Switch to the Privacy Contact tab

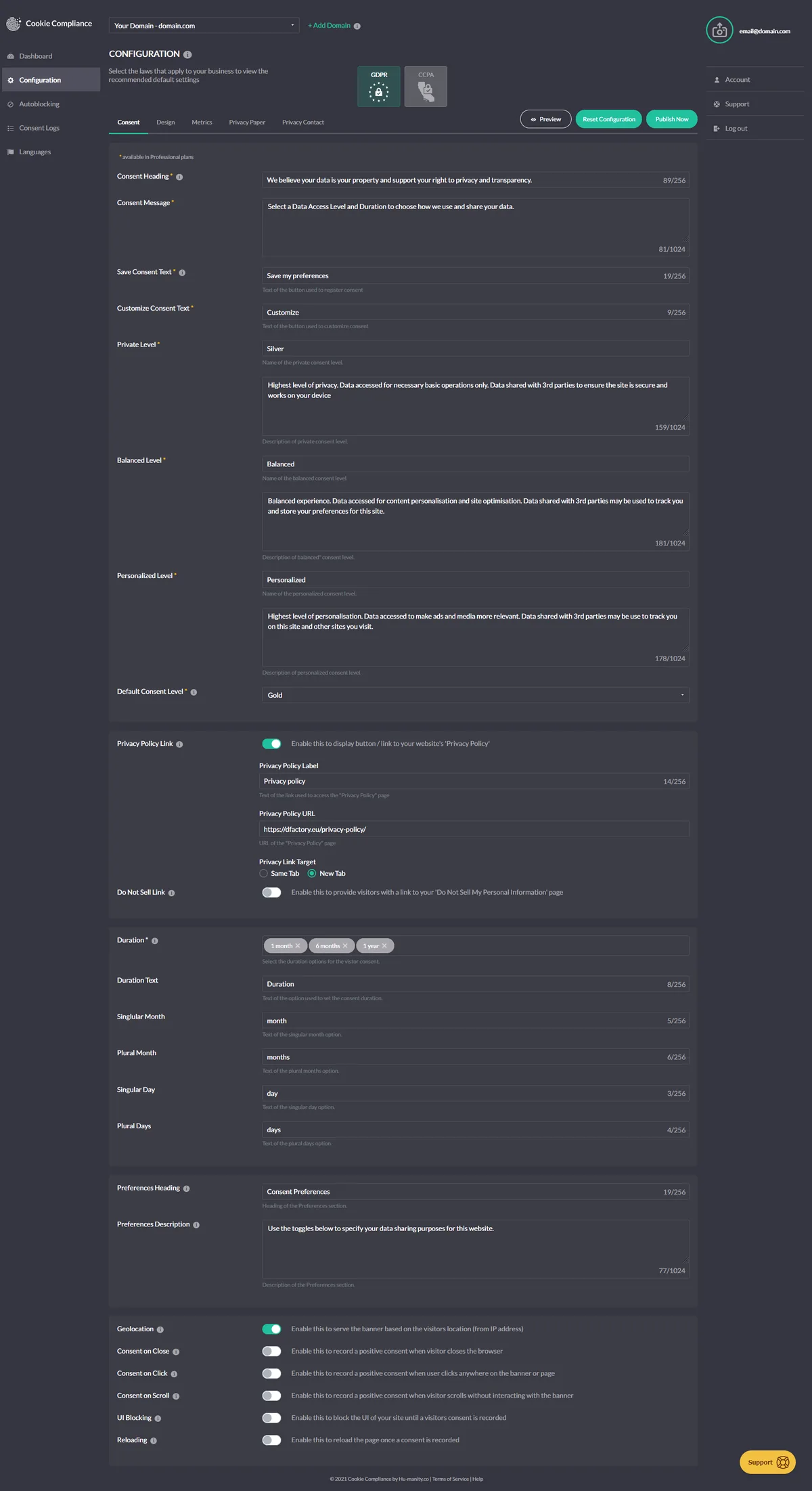point(303,123)
